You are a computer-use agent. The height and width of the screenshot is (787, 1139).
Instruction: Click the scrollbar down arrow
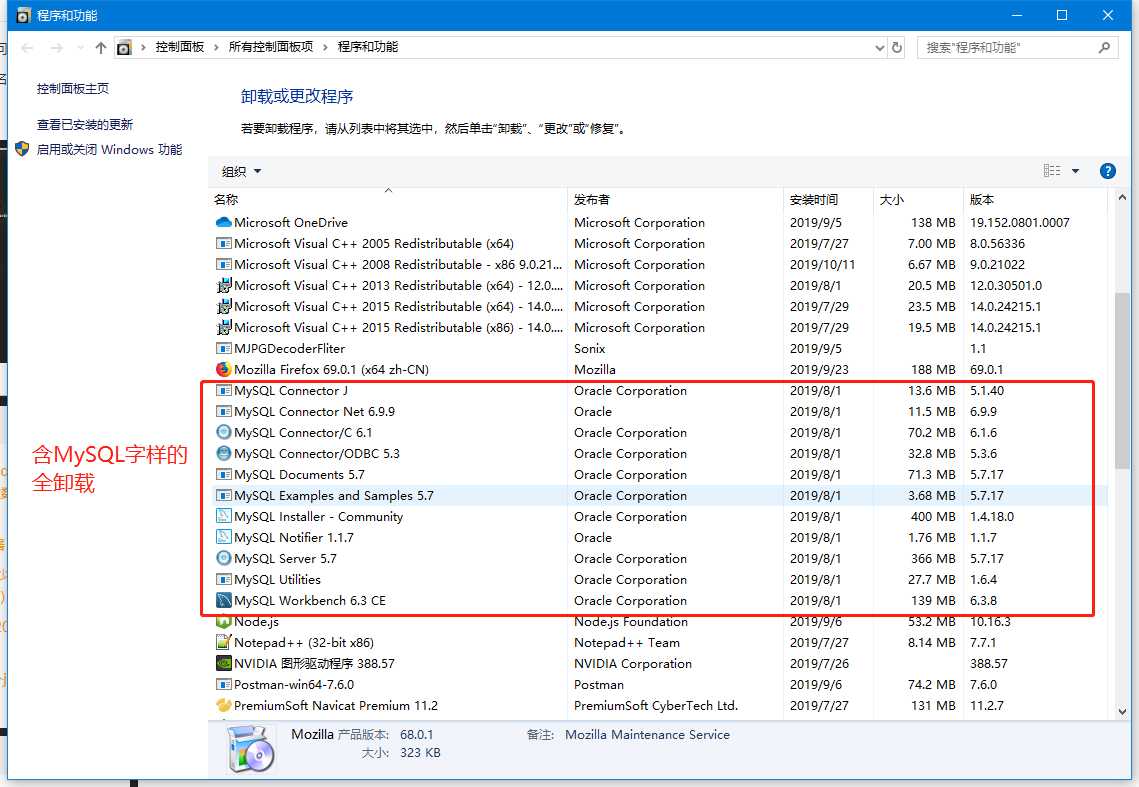click(x=1122, y=712)
